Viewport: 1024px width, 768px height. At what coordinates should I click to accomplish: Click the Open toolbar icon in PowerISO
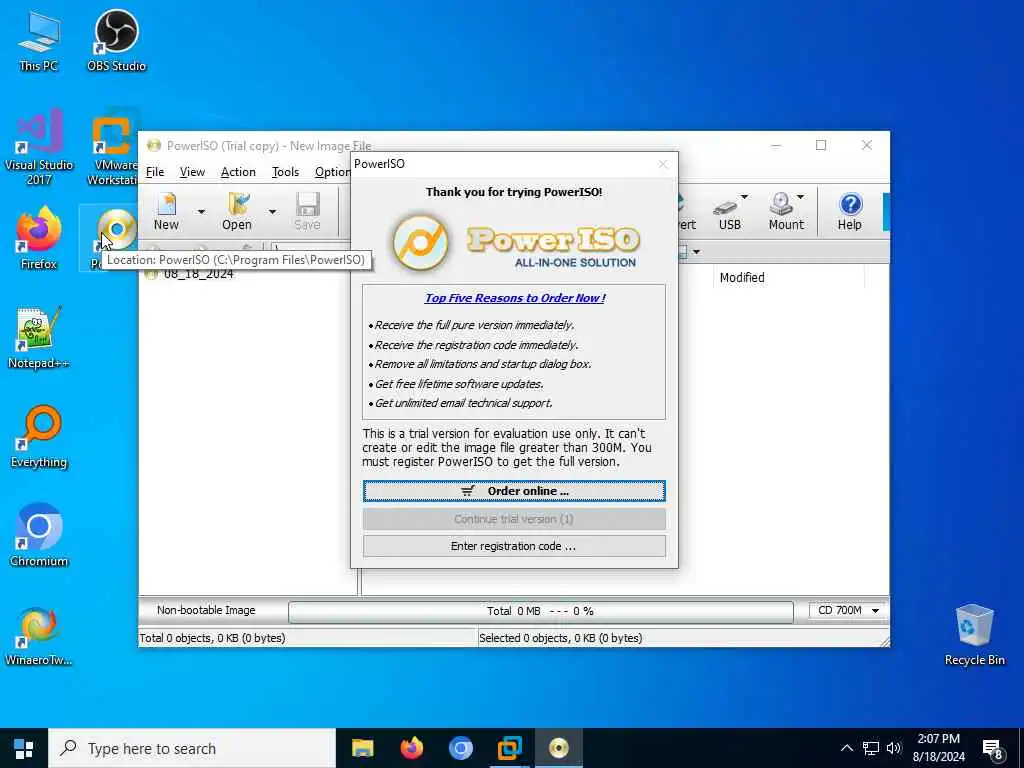pos(236,211)
